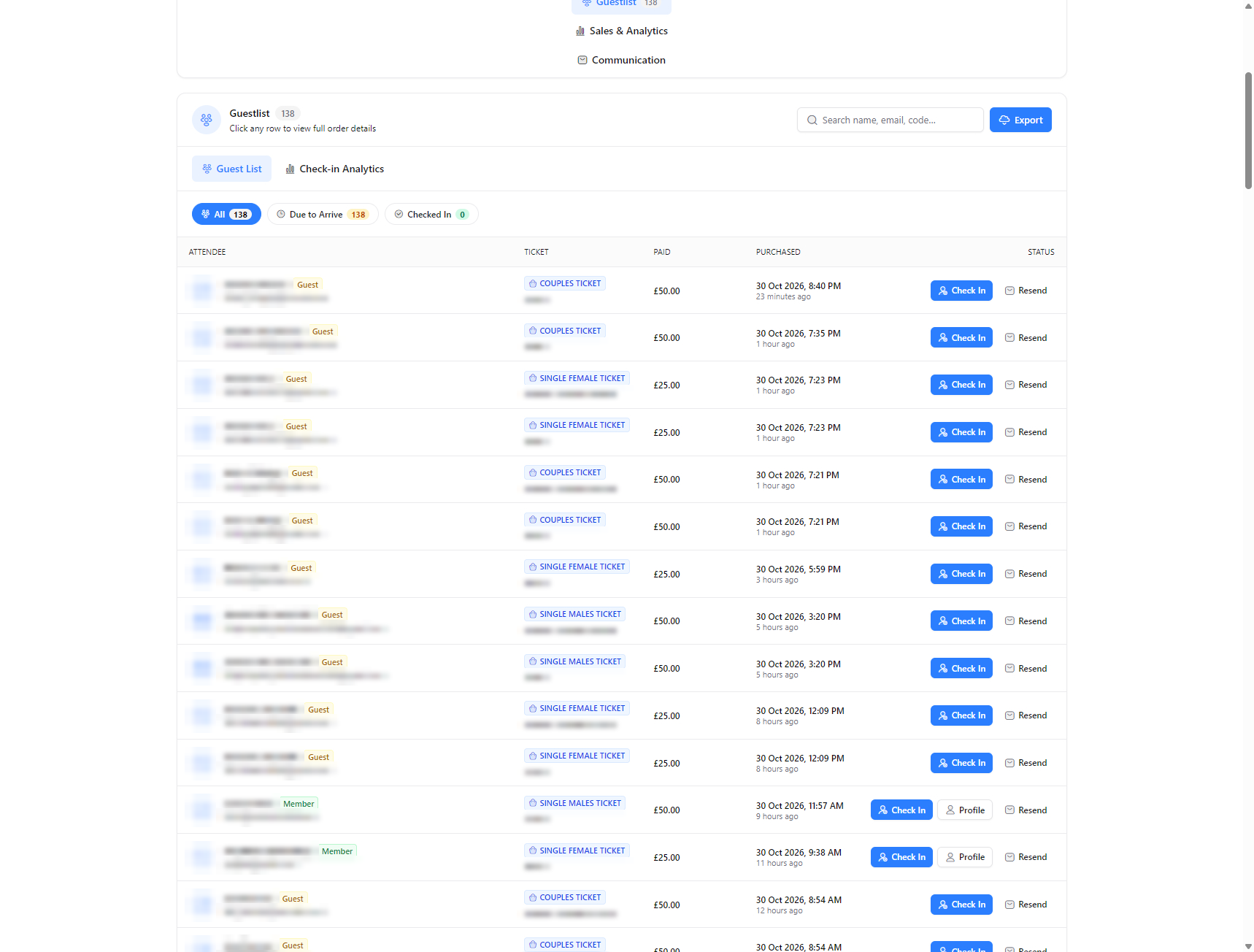Click the search magnifier icon

(812, 120)
